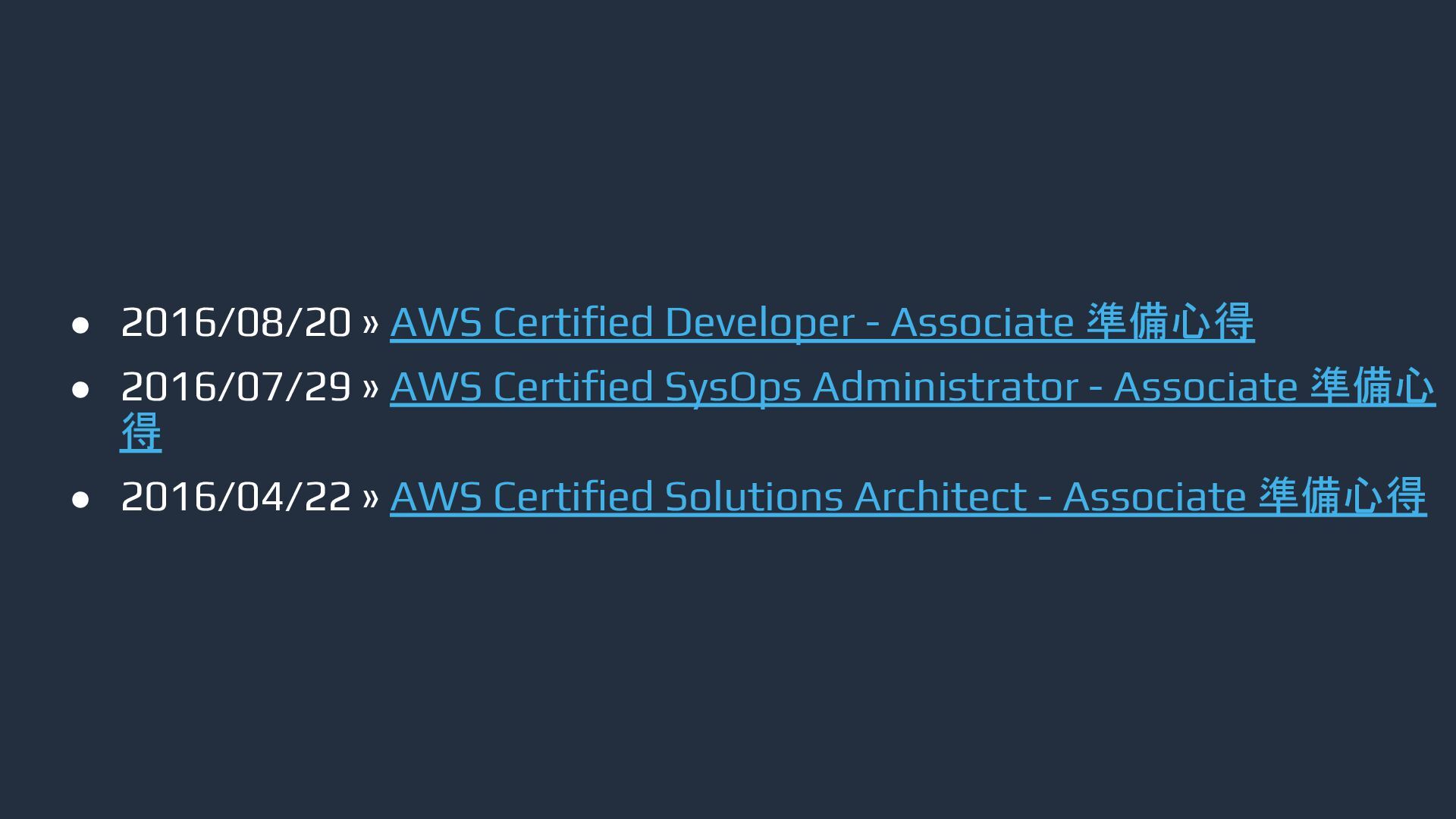
Task: Click the » separator after 2016/04/22
Action: point(370,498)
